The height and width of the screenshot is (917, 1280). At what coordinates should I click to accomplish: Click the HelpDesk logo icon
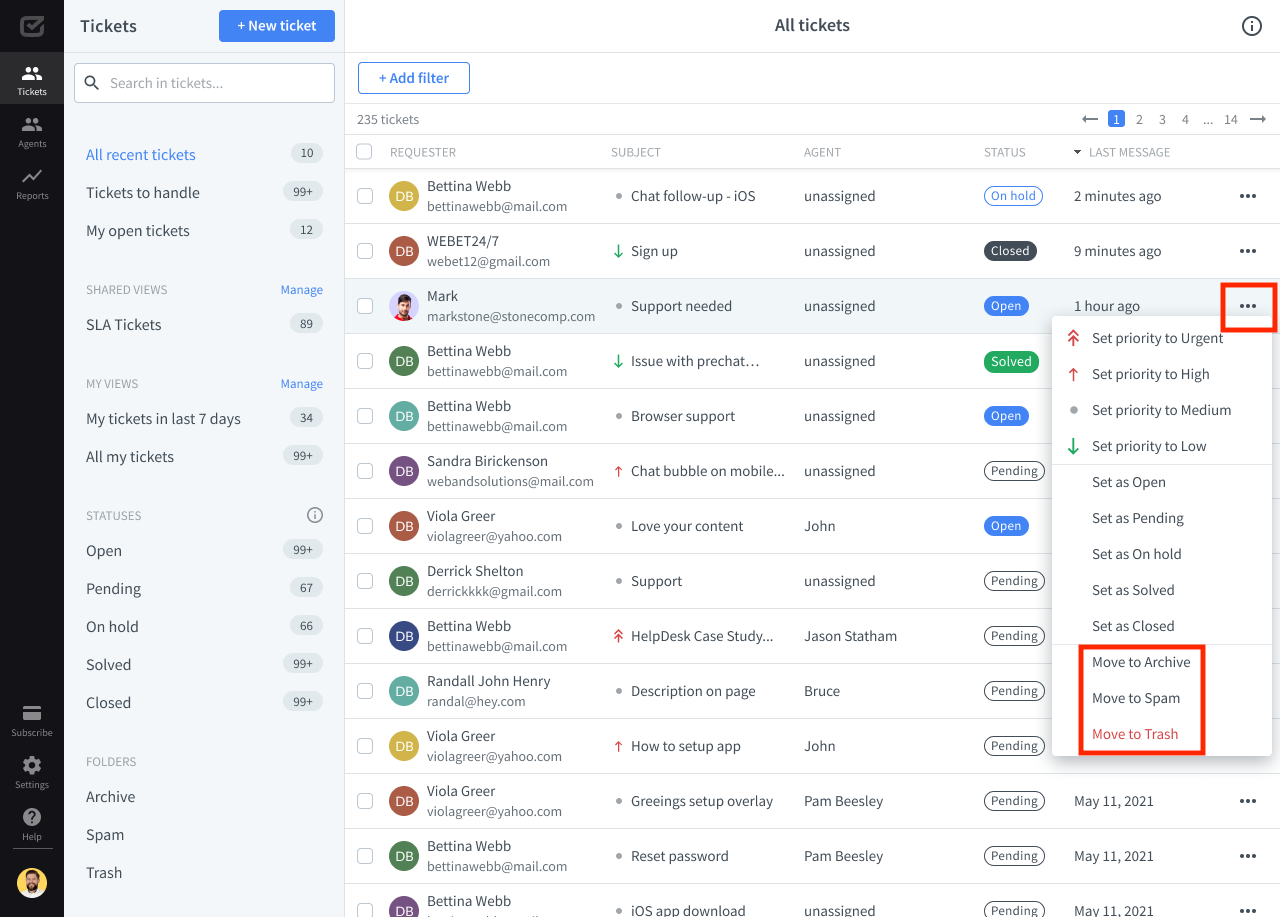pyautogui.click(x=32, y=26)
